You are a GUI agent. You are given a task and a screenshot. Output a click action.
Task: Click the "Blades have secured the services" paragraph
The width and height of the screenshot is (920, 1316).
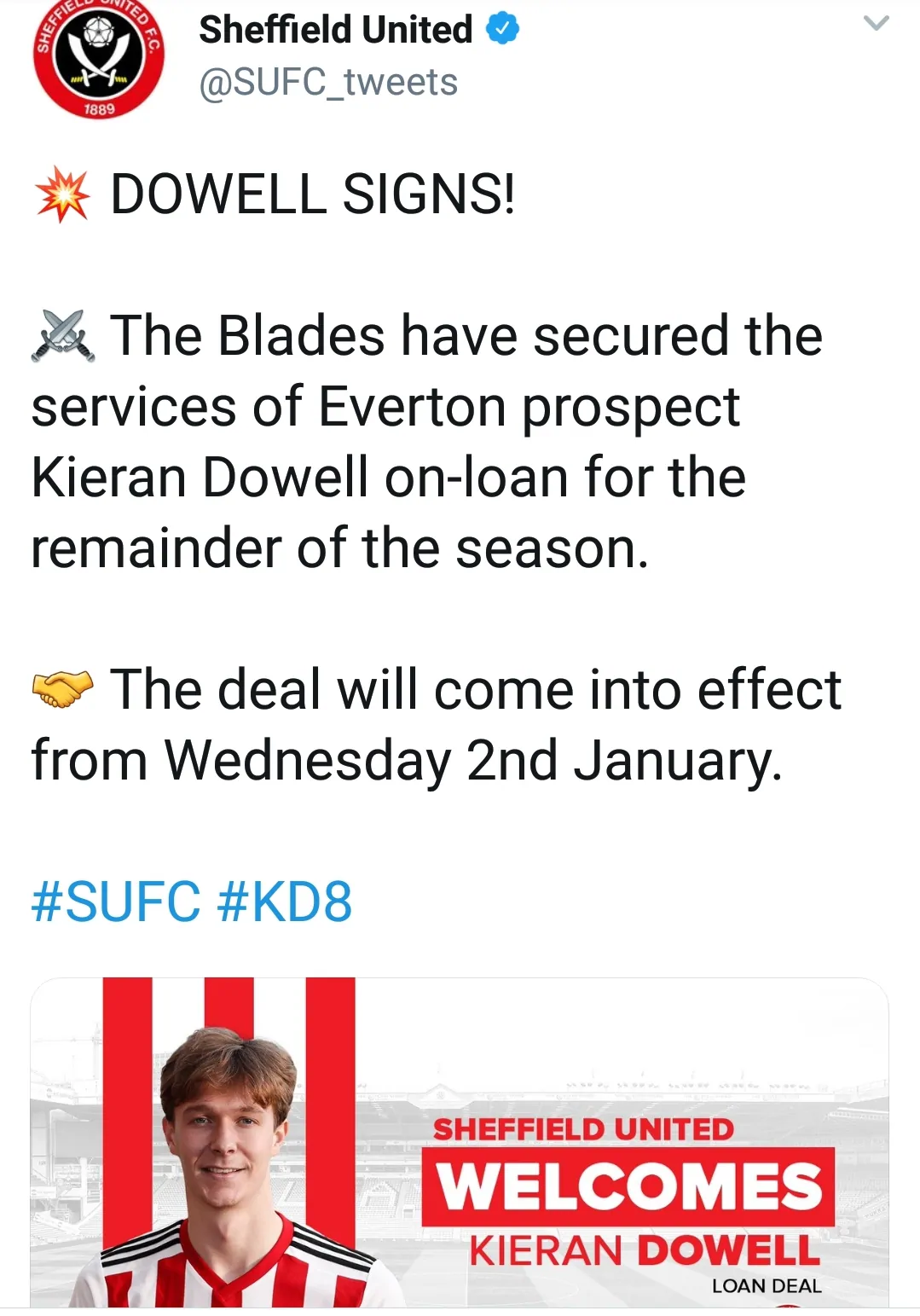(426, 441)
